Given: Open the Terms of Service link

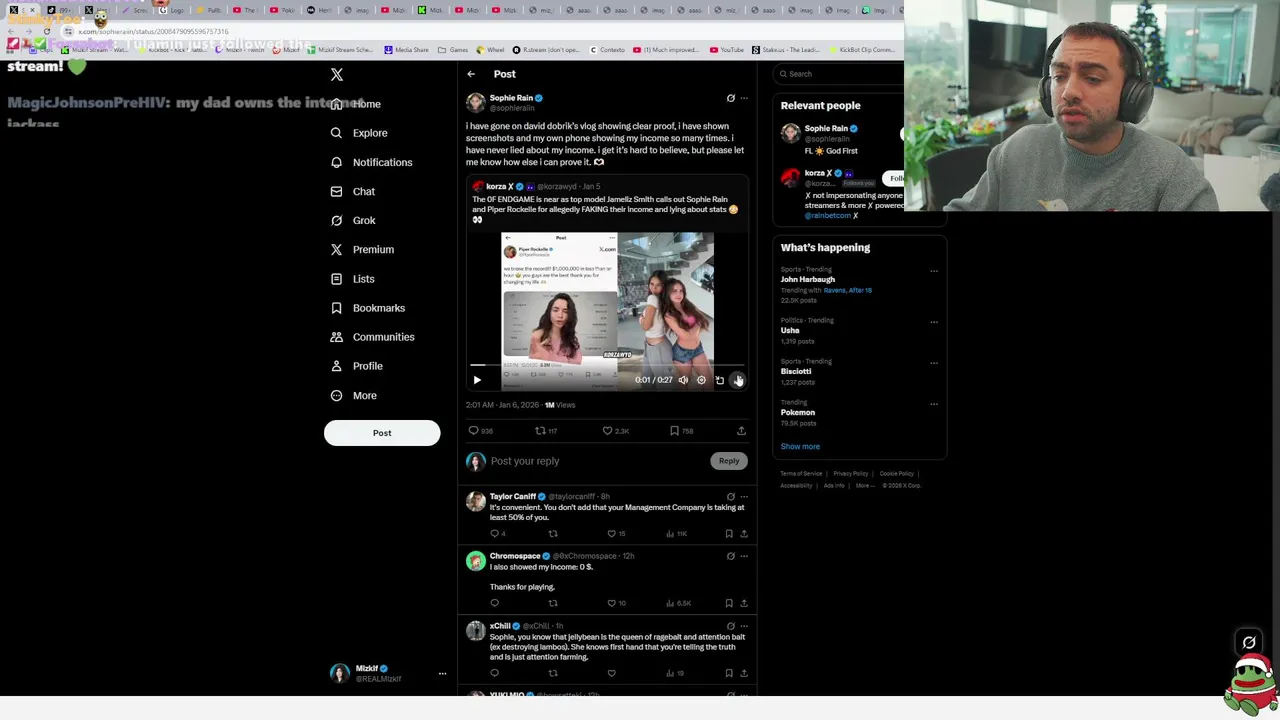Looking at the screenshot, I should click(x=801, y=474).
